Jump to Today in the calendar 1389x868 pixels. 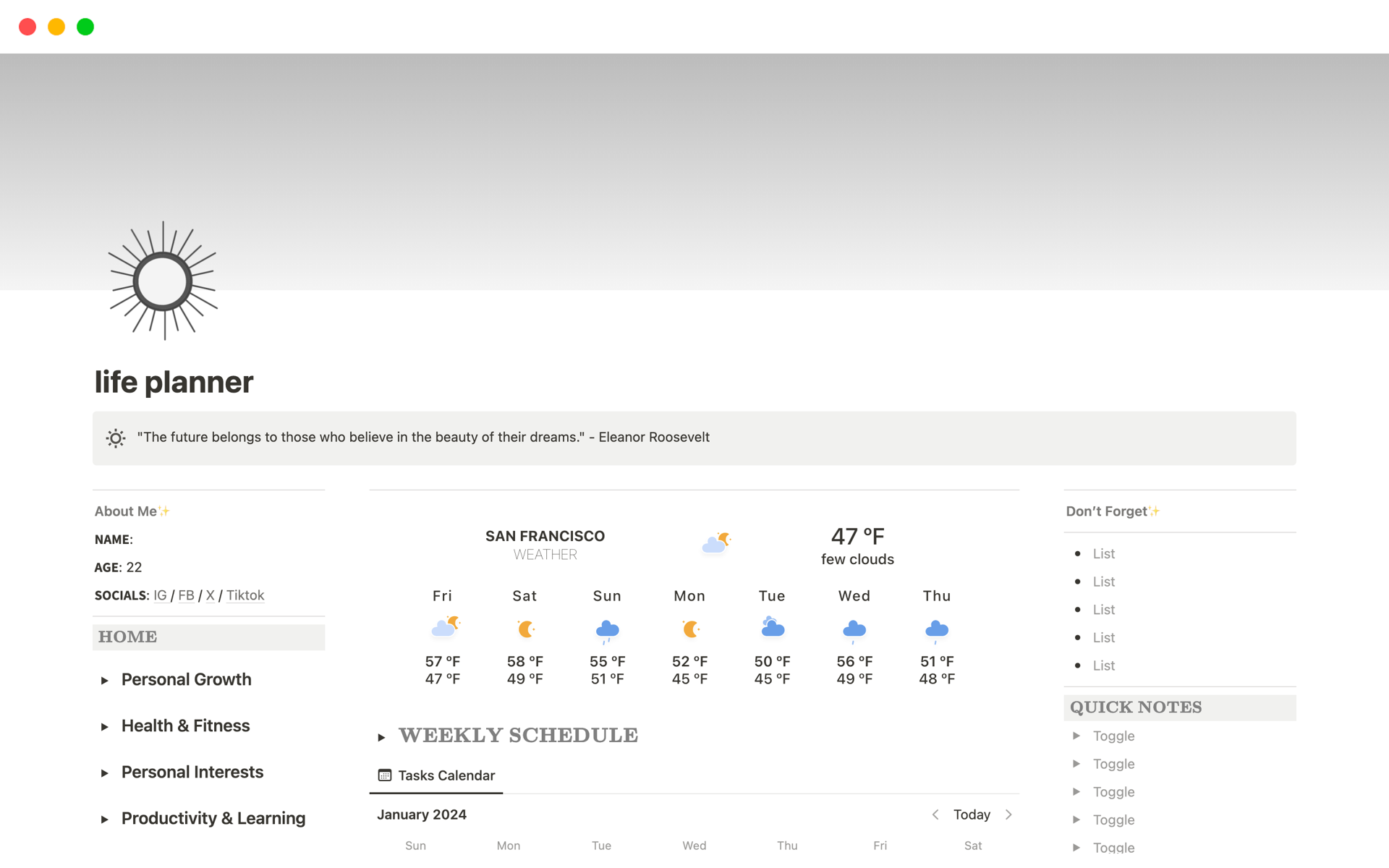972,814
